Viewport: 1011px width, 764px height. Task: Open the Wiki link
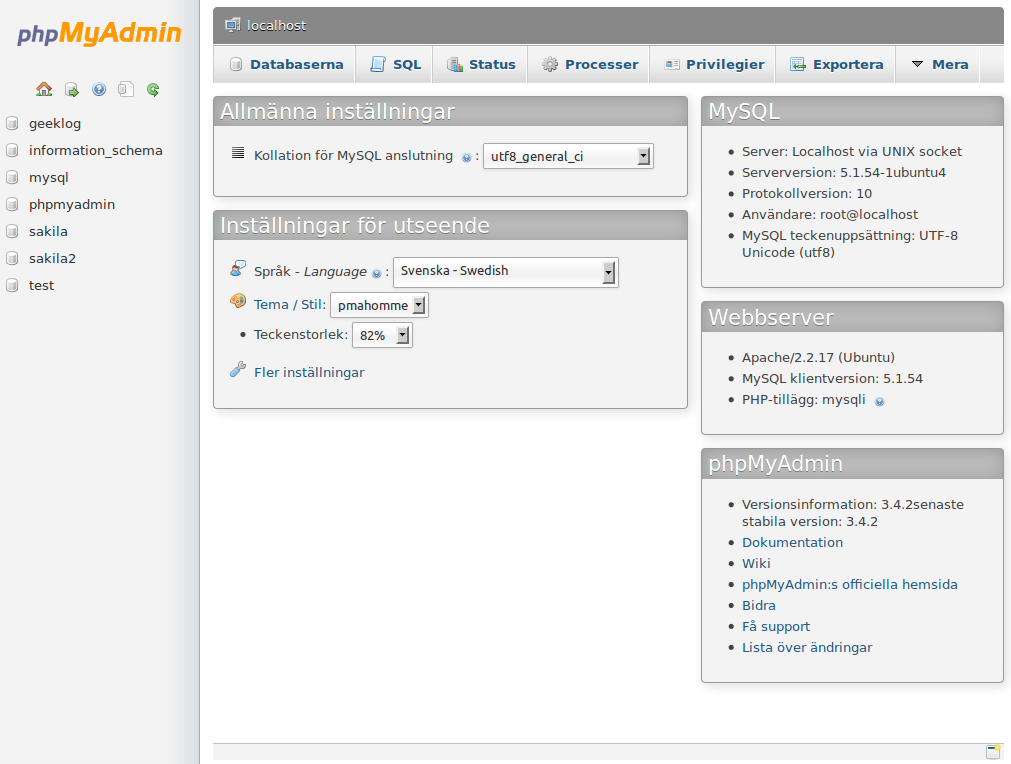click(756, 563)
